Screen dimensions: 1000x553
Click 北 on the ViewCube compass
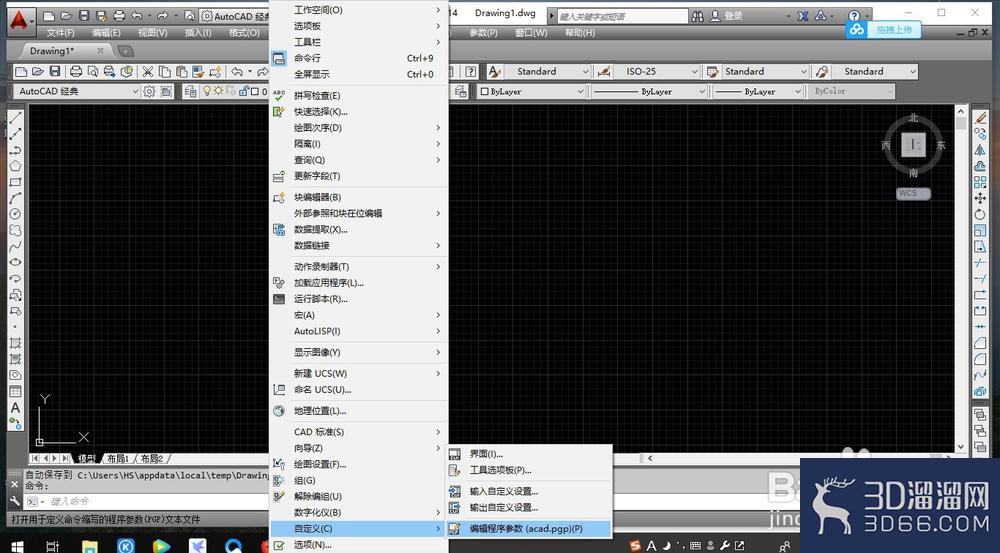(x=913, y=118)
